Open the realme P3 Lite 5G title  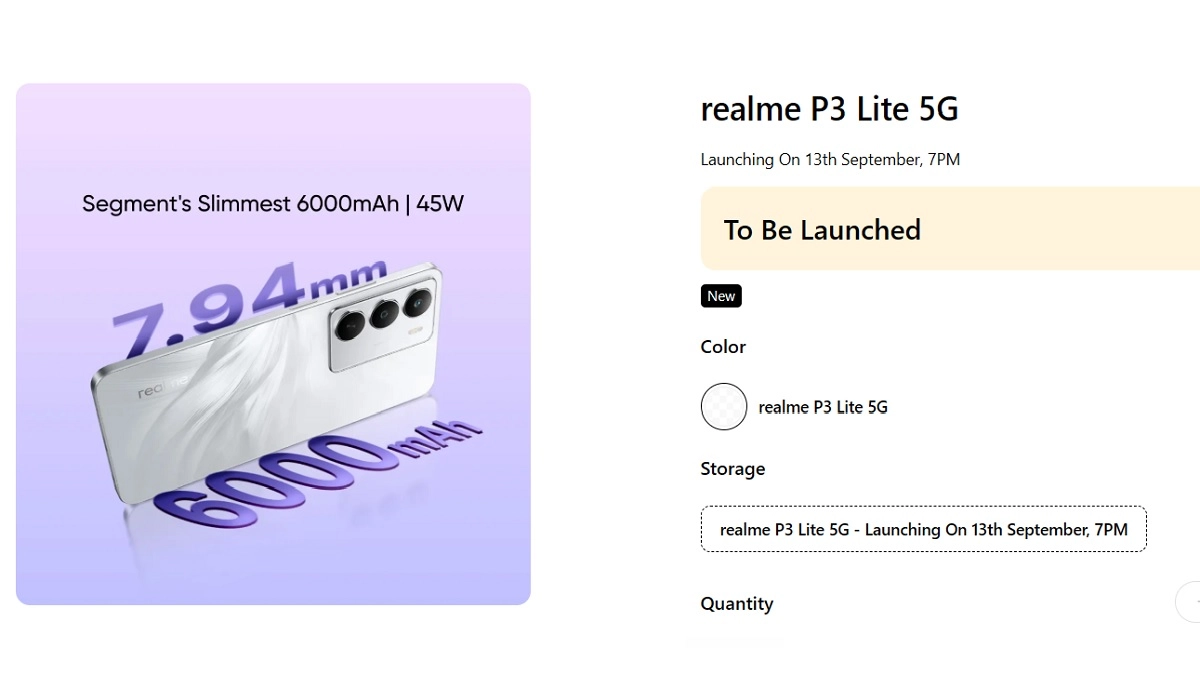point(829,109)
